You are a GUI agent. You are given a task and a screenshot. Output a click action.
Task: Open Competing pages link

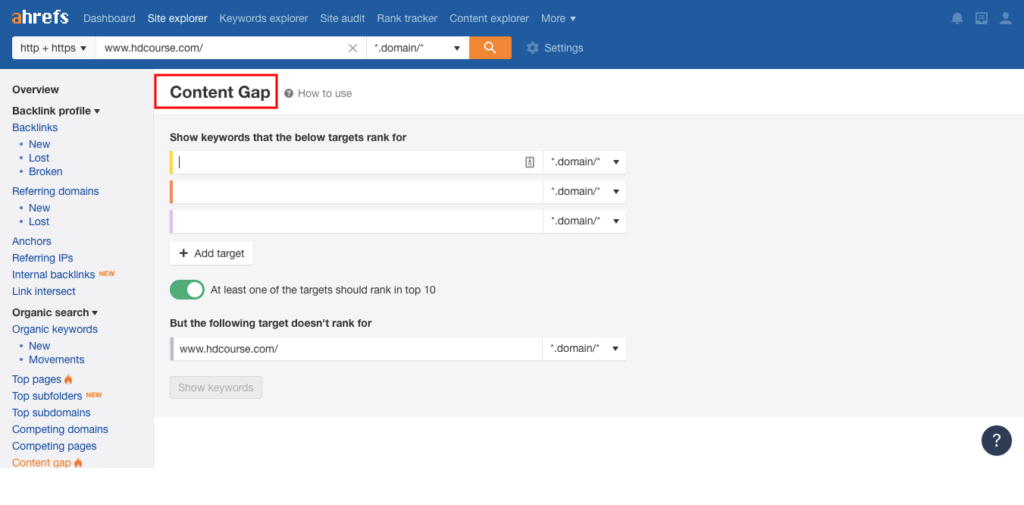(54, 446)
